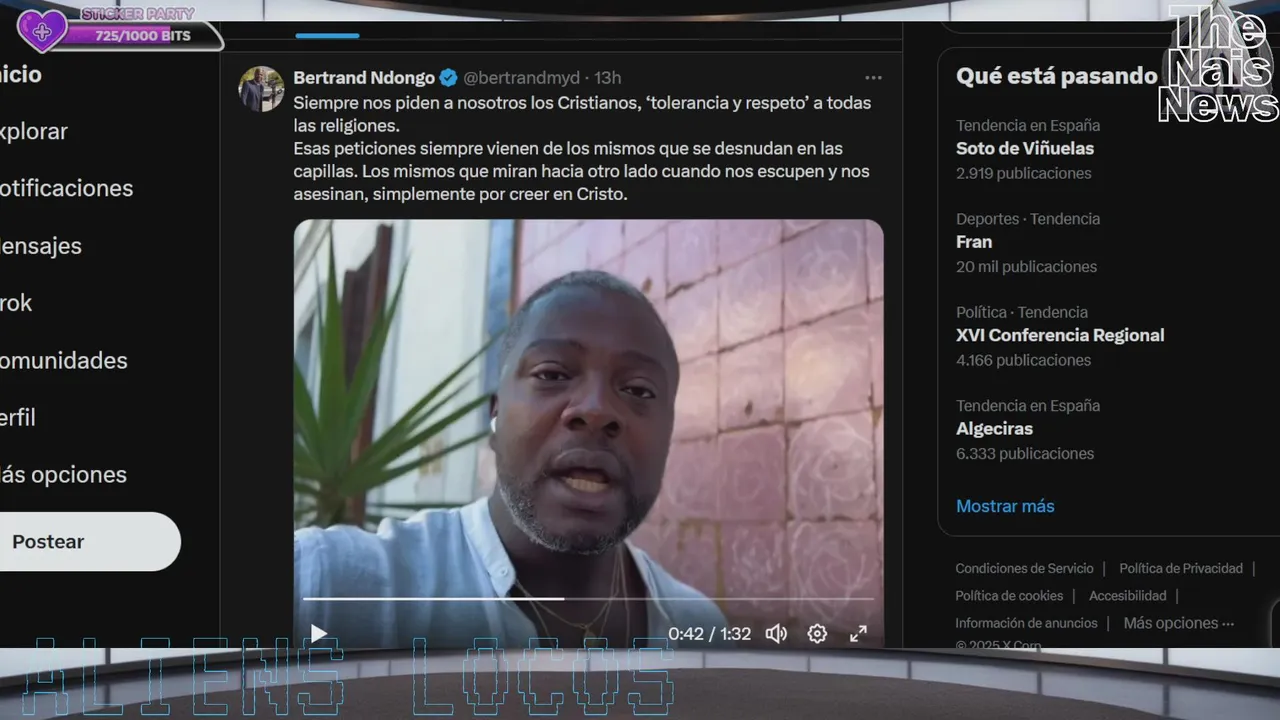This screenshot has width=1280, height=720.
Task: Click the video progress bar
Action: [x=588, y=599]
